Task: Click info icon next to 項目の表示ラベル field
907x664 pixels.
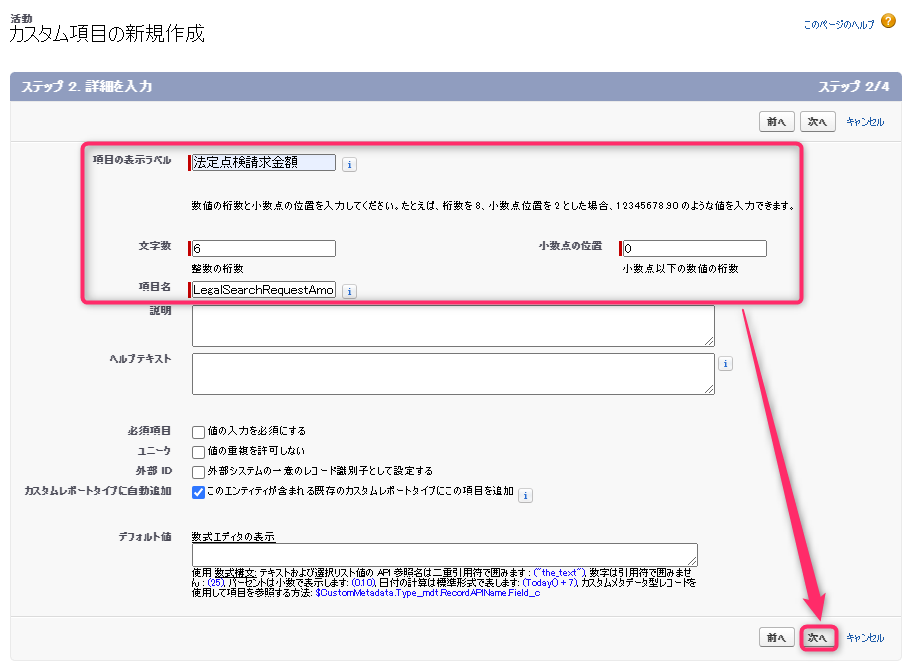Action: pyautogui.click(x=349, y=164)
